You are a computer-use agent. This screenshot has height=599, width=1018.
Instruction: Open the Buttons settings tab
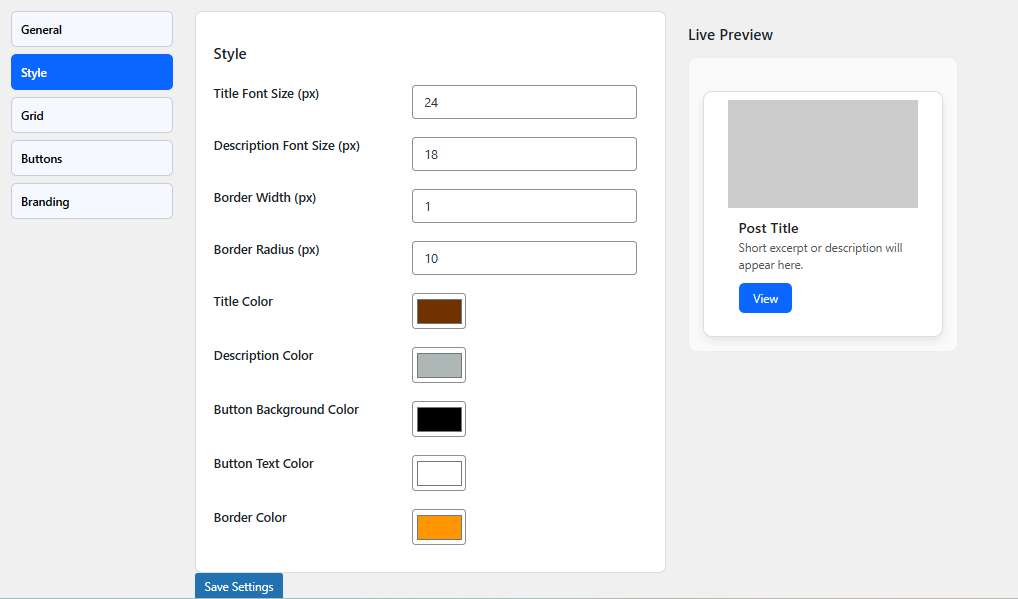pos(91,158)
